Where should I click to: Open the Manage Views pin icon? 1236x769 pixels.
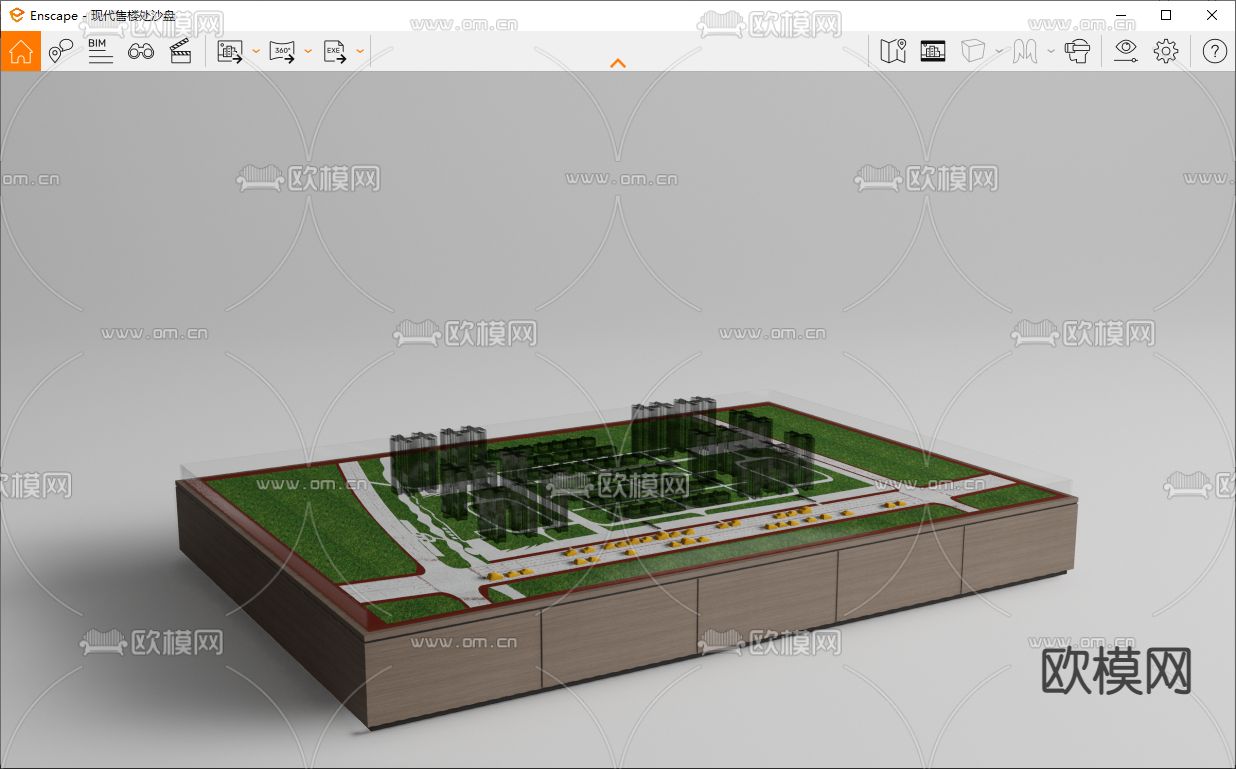[x=60, y=51]
